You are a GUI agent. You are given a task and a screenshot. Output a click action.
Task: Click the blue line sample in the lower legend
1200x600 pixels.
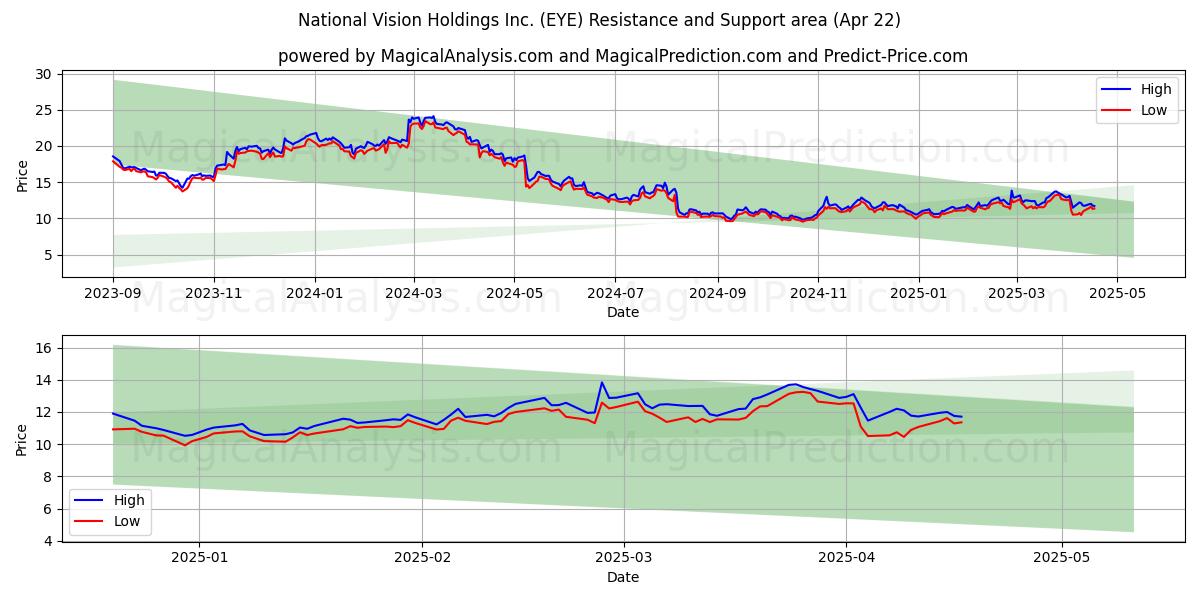pos(91,501)
